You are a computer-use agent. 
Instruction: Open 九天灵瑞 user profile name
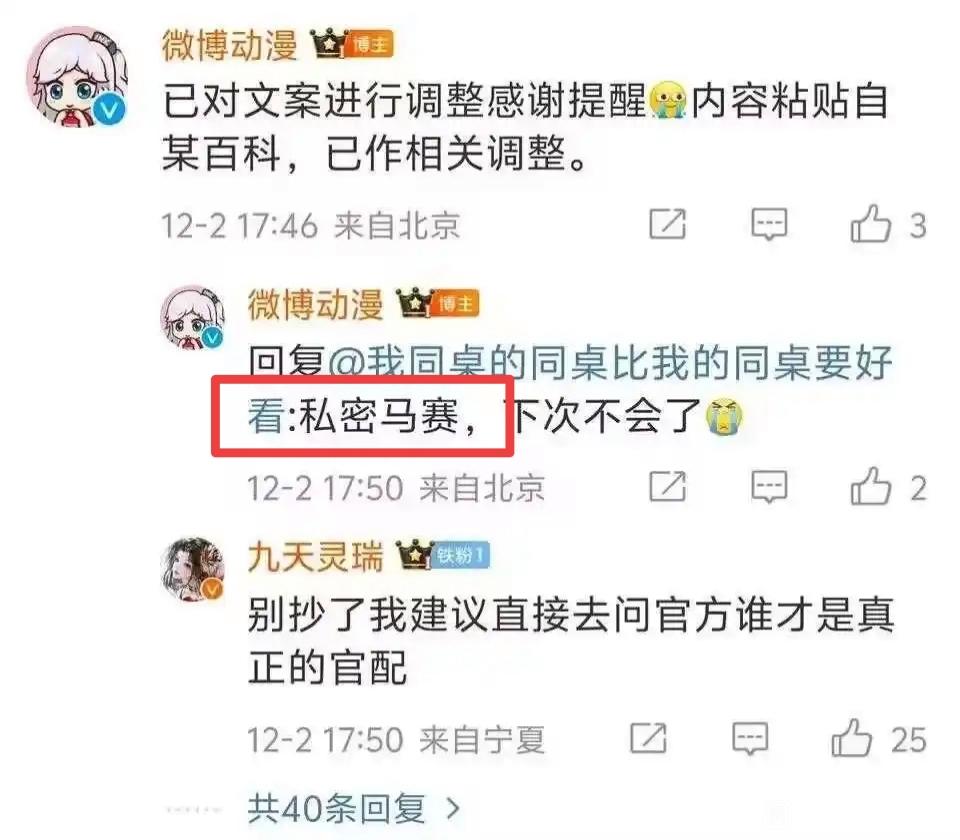(315, 556)
